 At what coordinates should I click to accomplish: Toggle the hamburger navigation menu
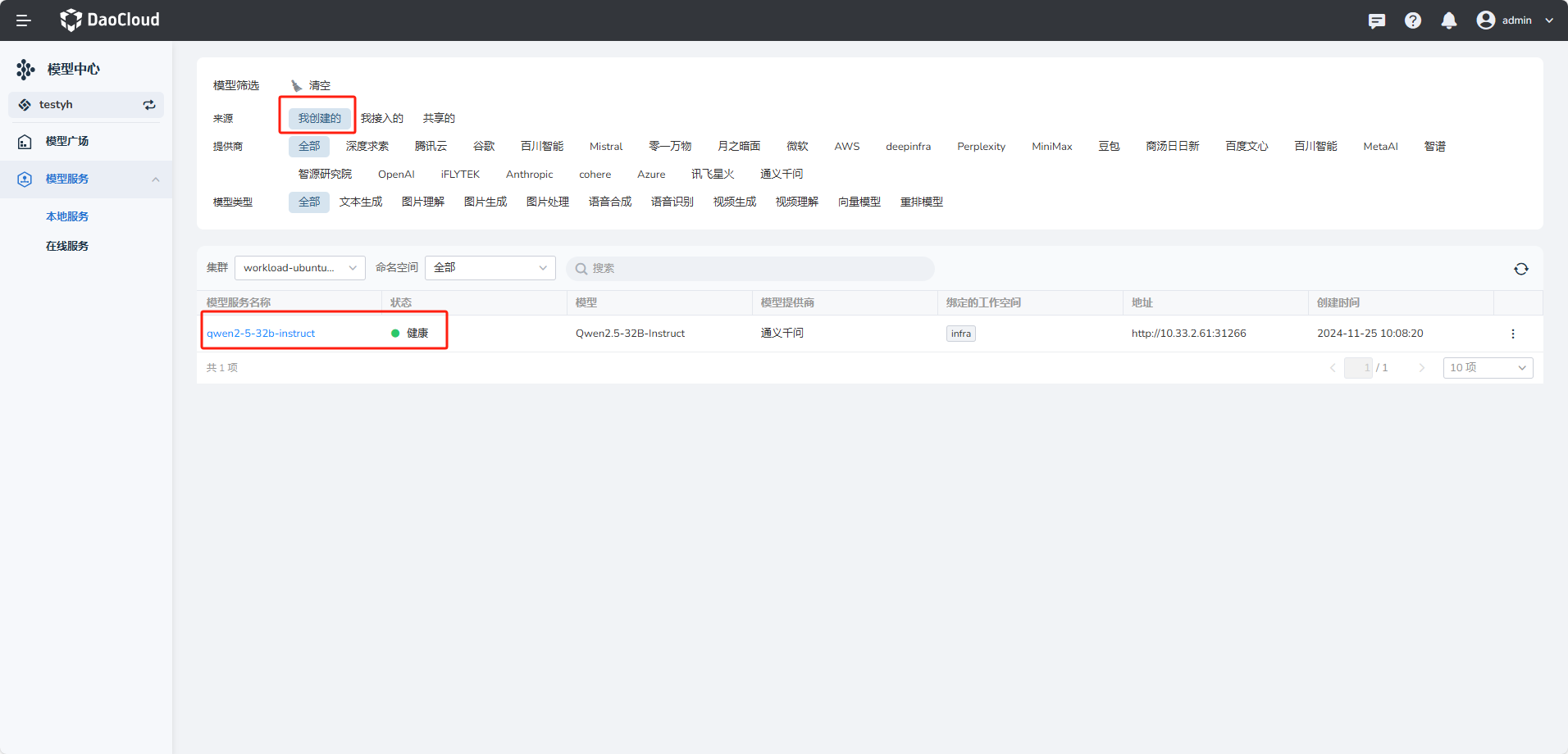tap(24, 20)
